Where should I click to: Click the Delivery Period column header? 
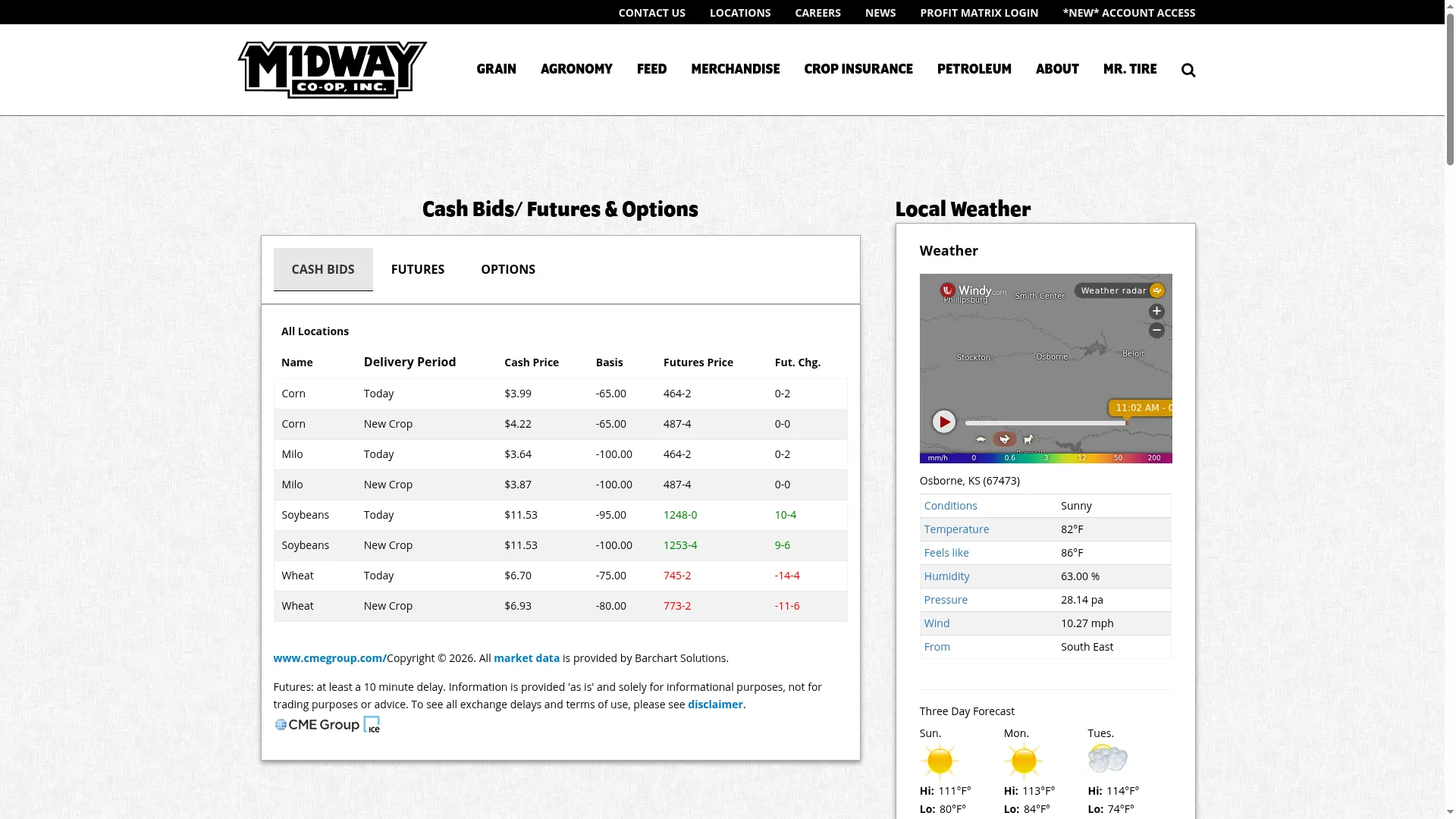(x=409, y=362)
